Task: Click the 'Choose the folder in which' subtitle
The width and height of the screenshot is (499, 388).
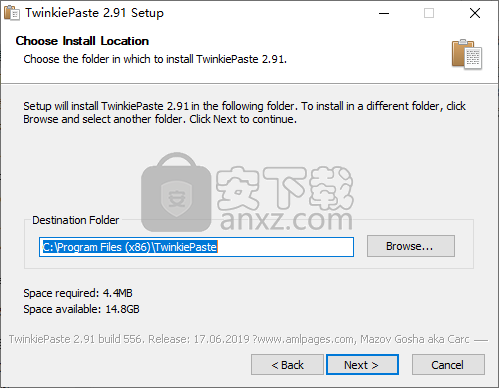Action: pos(155,59)
